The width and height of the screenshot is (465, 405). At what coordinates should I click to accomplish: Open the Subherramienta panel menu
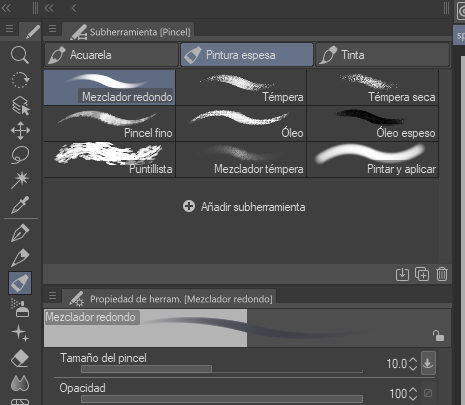(x=52, y=29)
